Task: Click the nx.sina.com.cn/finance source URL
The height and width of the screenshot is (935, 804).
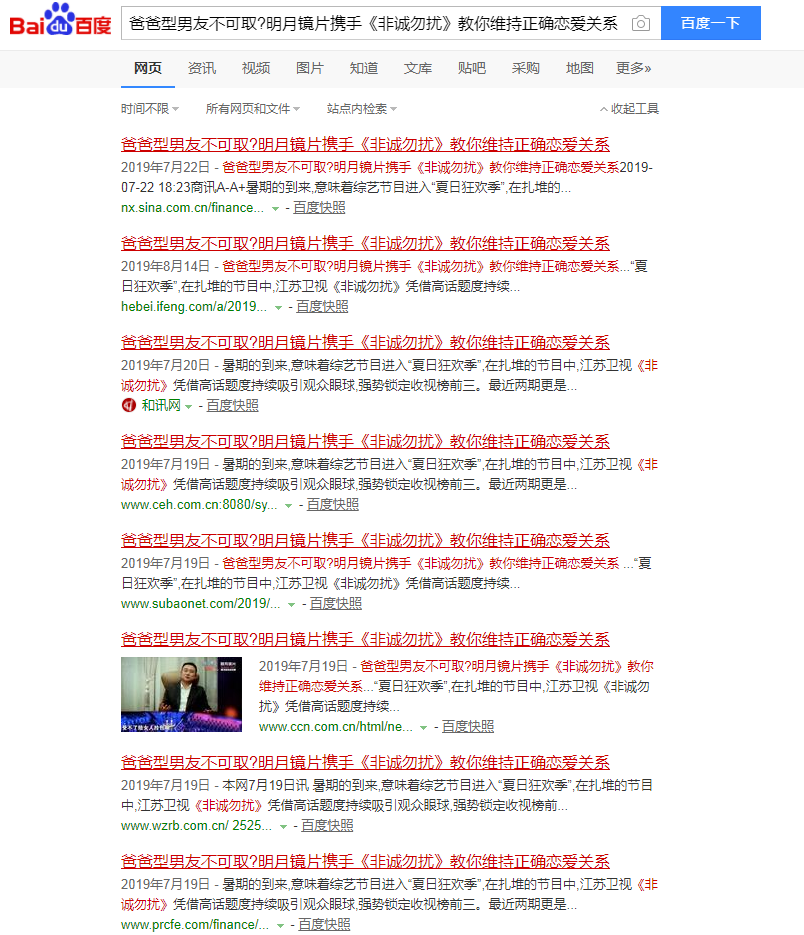Action: coord(192,208)
